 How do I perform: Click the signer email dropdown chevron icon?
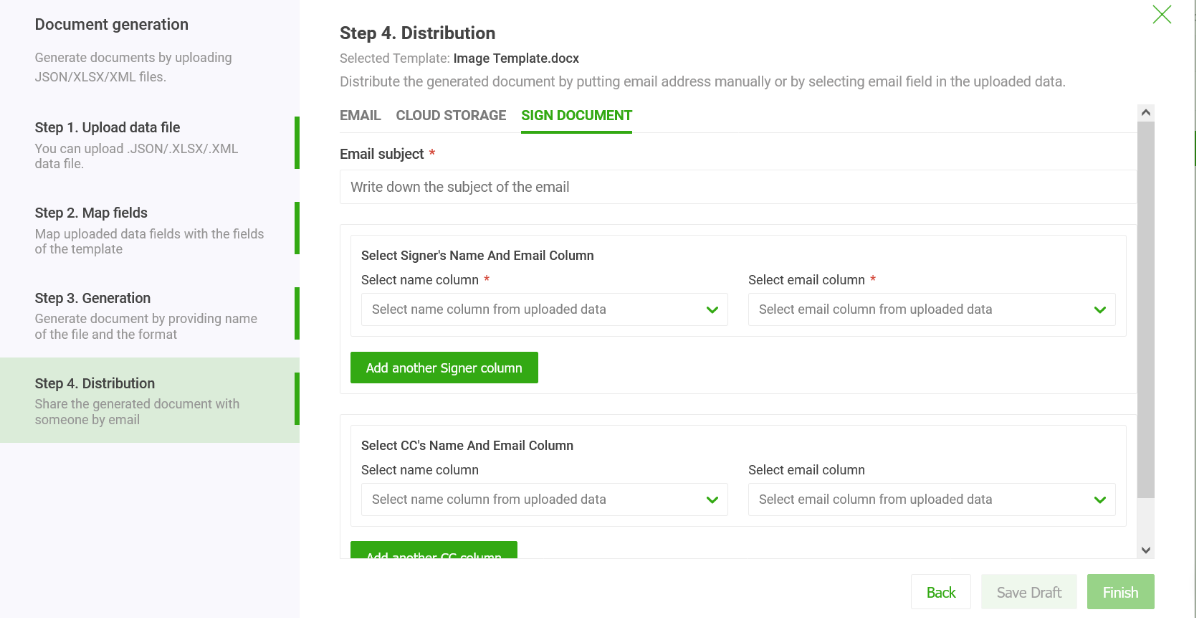[1100, 310]
